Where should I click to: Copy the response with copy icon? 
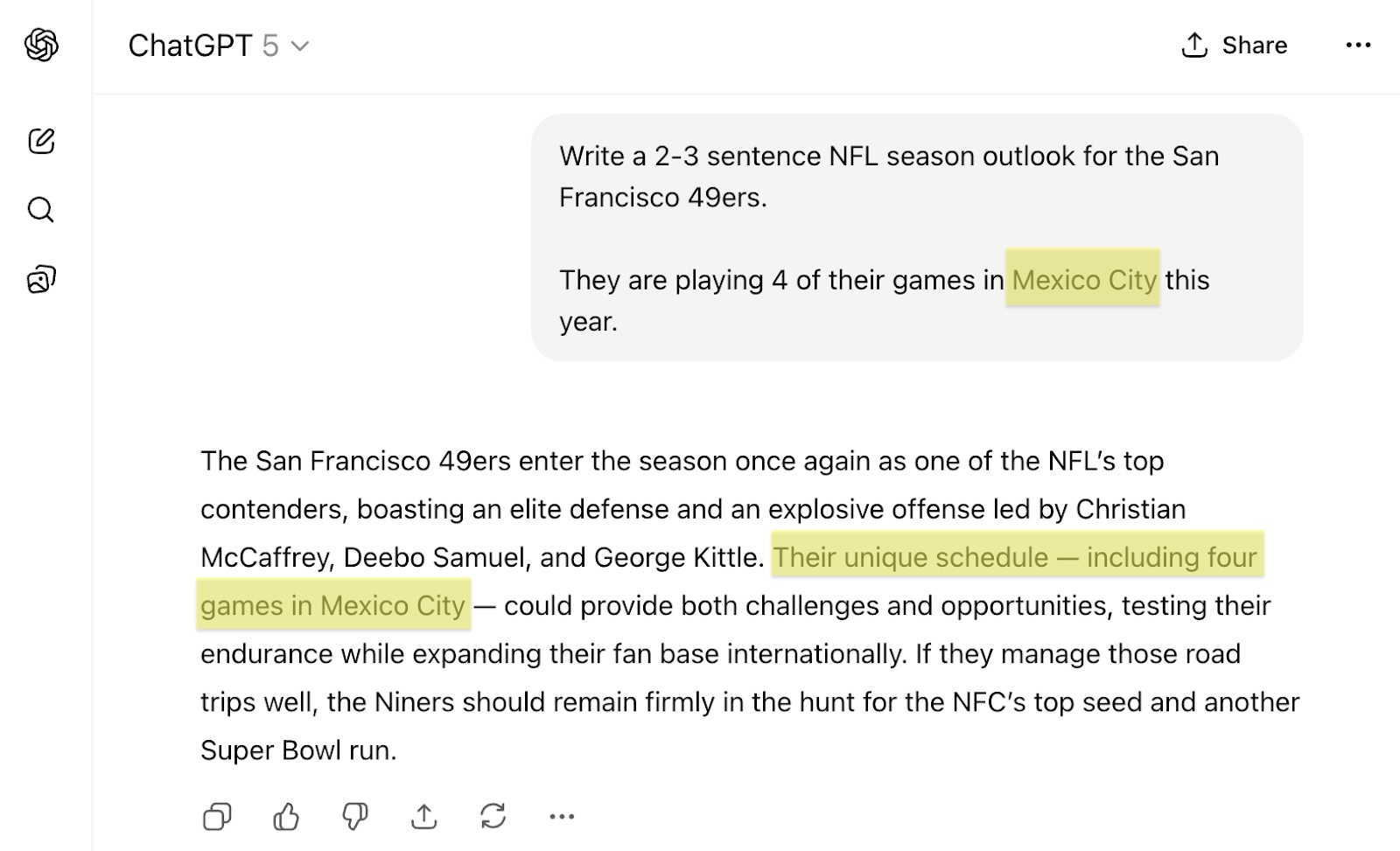(217, 817)
